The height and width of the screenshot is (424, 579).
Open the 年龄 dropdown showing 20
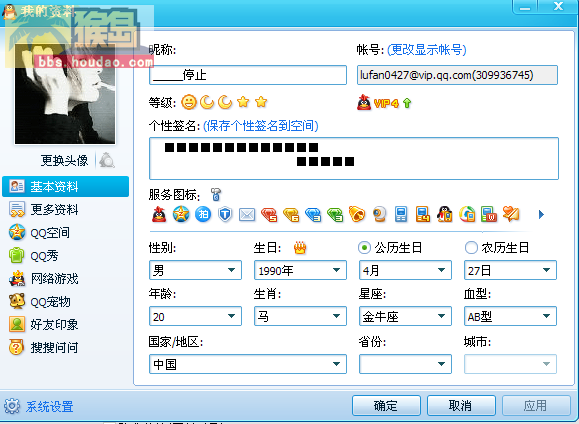195,316
